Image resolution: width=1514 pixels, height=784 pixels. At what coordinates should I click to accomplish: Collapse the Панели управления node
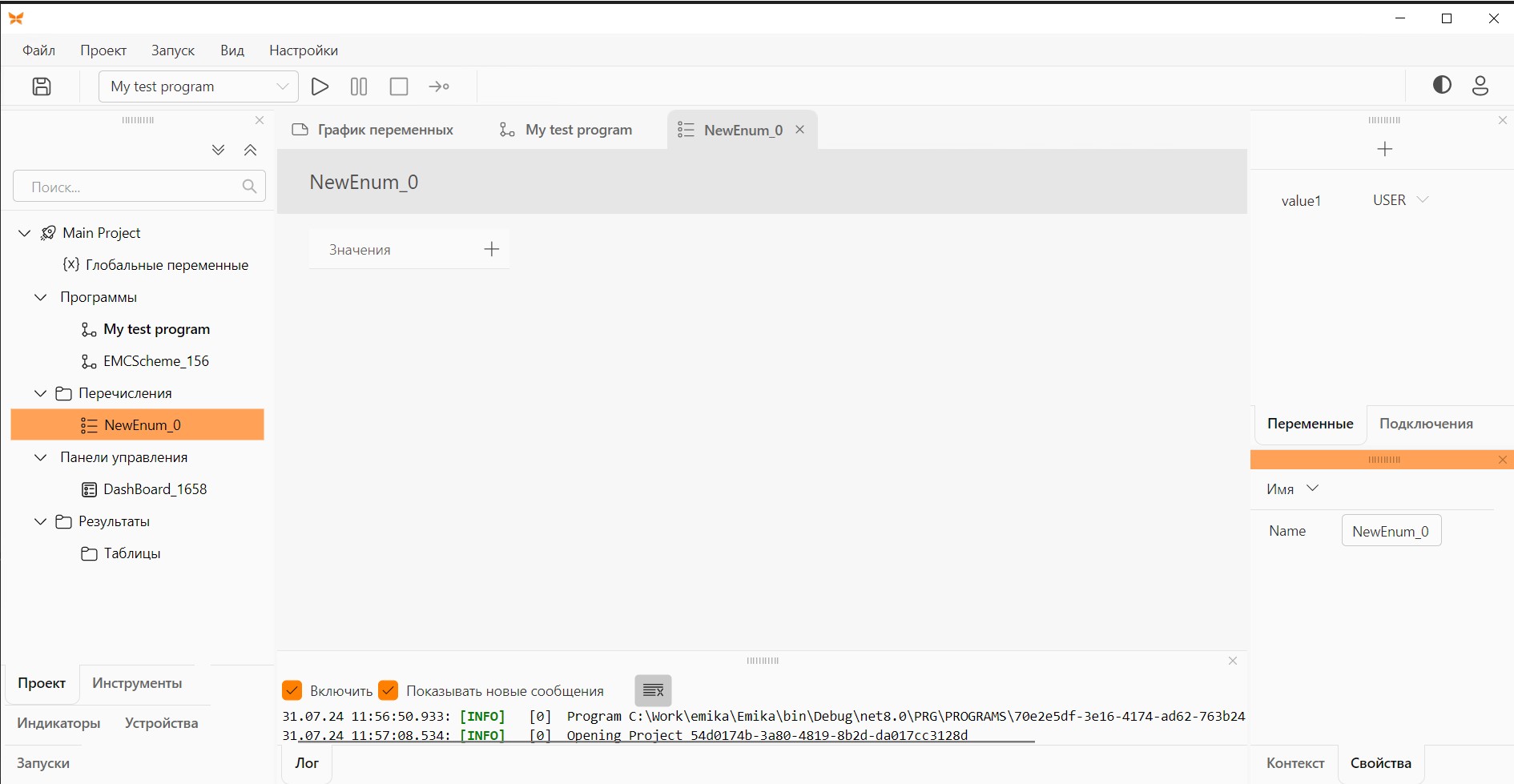(40, 457)
